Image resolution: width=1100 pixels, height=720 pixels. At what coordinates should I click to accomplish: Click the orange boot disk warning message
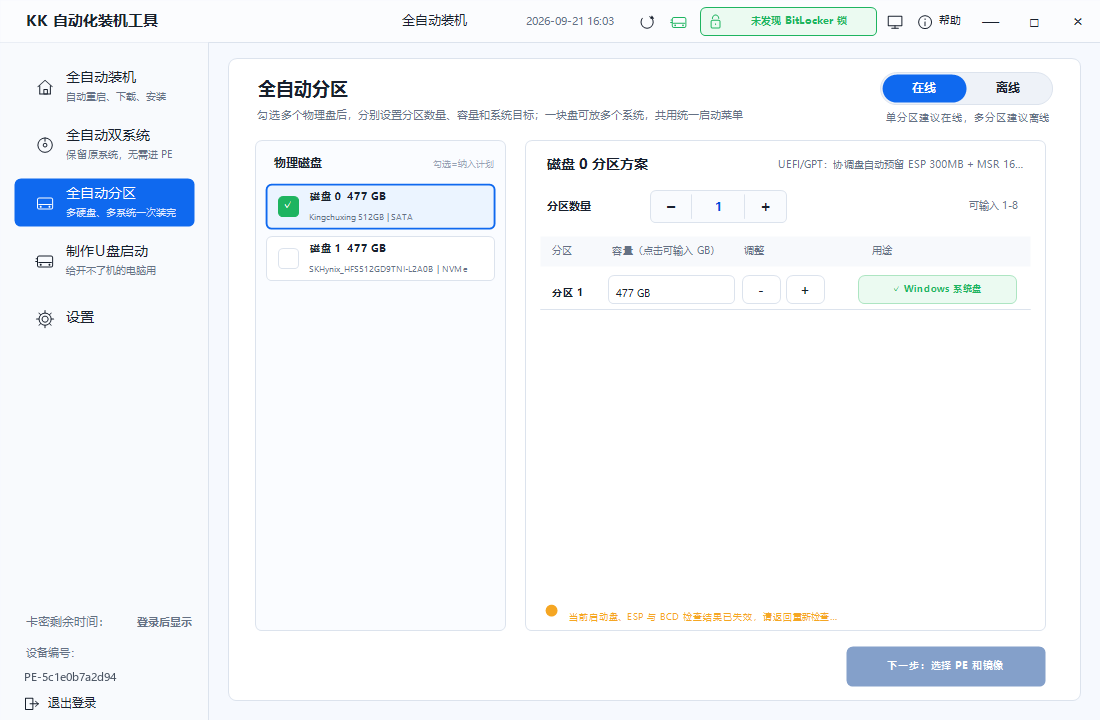[702, 617]
